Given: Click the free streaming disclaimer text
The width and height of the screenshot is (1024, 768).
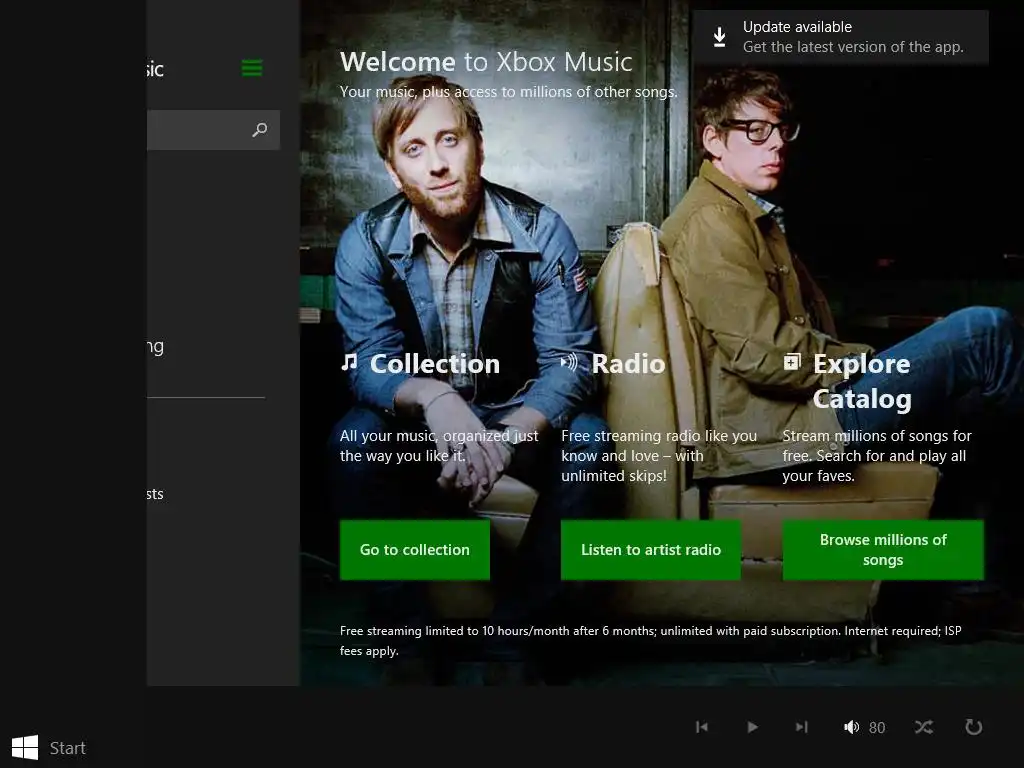Looking at the screenshot, I should point(650,641).
